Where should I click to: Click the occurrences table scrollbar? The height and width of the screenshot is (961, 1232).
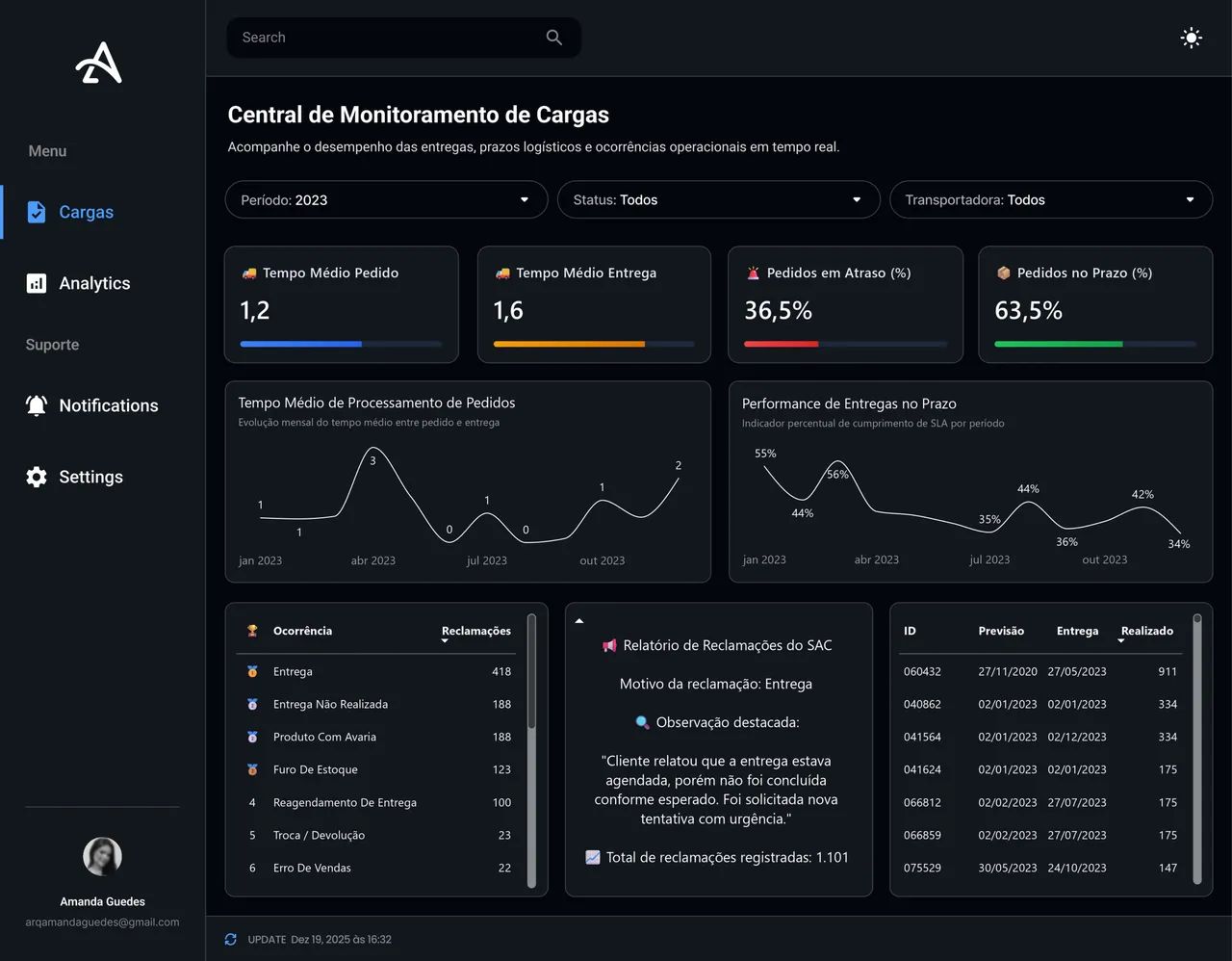pyautogui.click(x=531, y=751)
